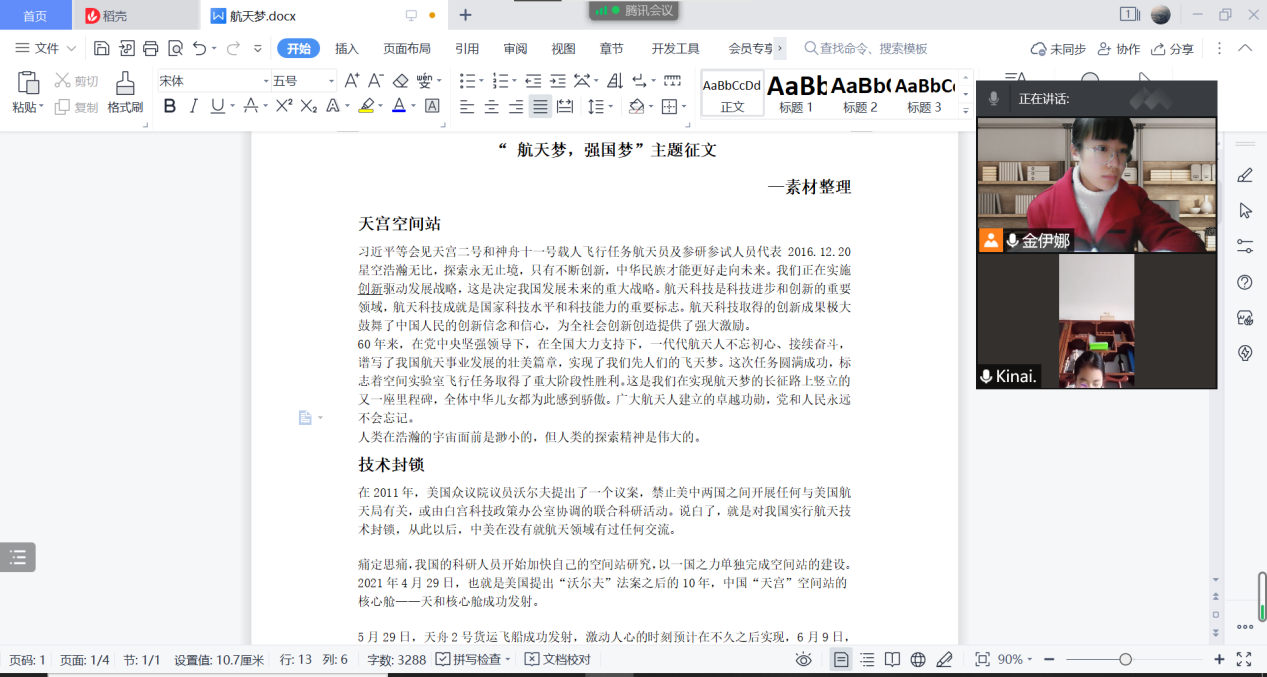
Task: Click the save icon in quick access toolbar
Action: 101,48
